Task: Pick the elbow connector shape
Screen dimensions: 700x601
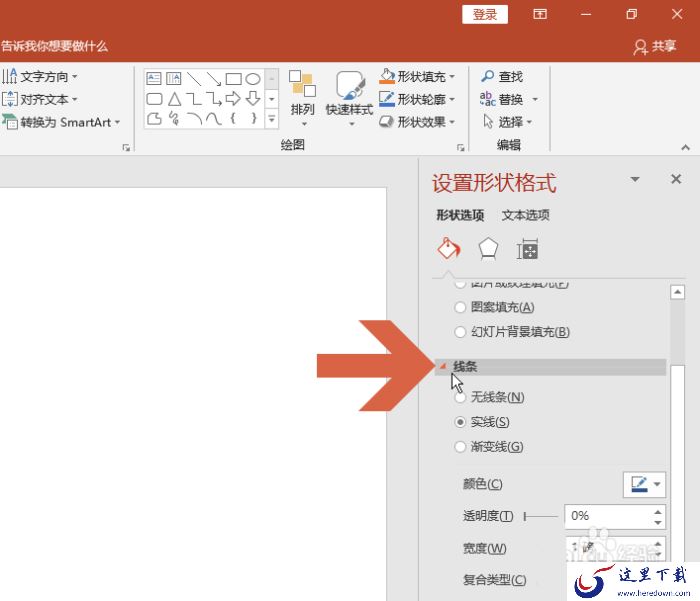Action: tap(194, 99)
